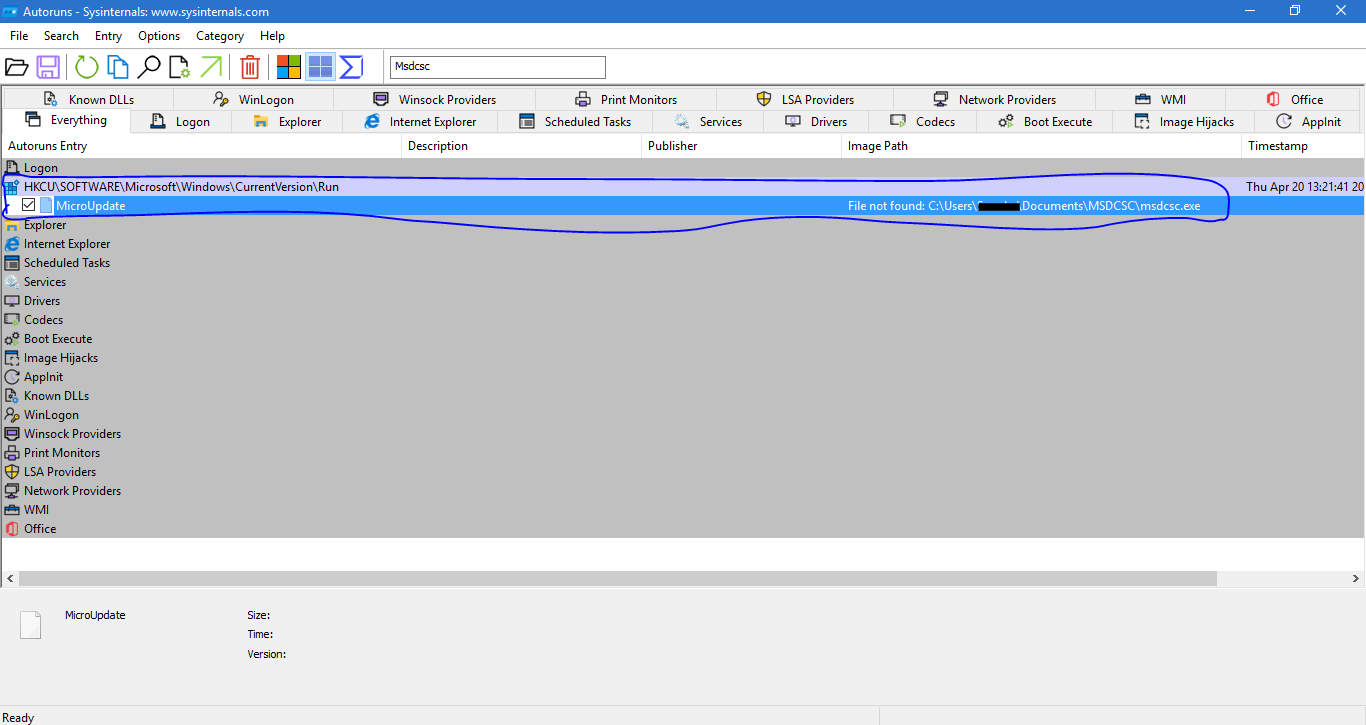Image resolution: width=1366 pixels, height=725 pixels.
Task: Select the Codecs category row in list
Action: [683, 320]
